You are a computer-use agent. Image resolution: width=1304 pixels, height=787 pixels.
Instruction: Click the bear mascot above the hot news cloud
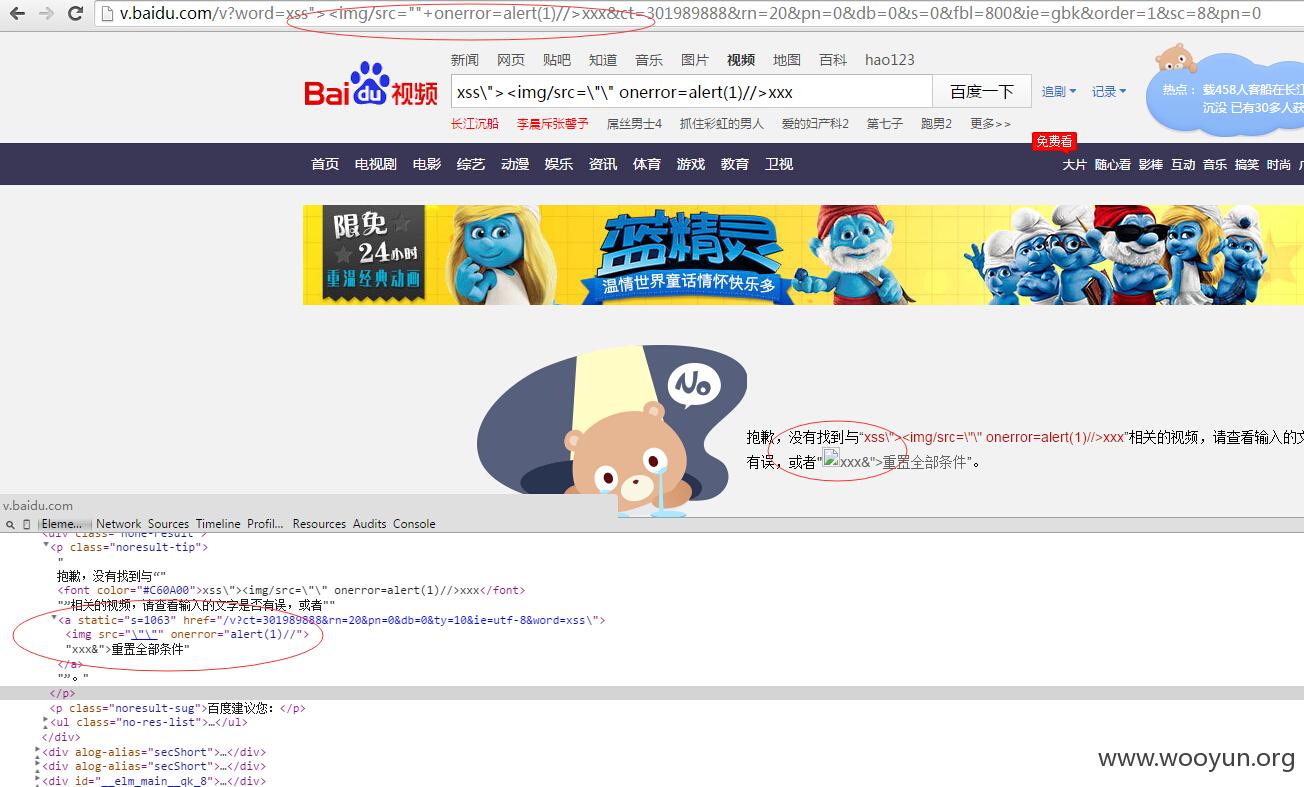point(1176,58)
